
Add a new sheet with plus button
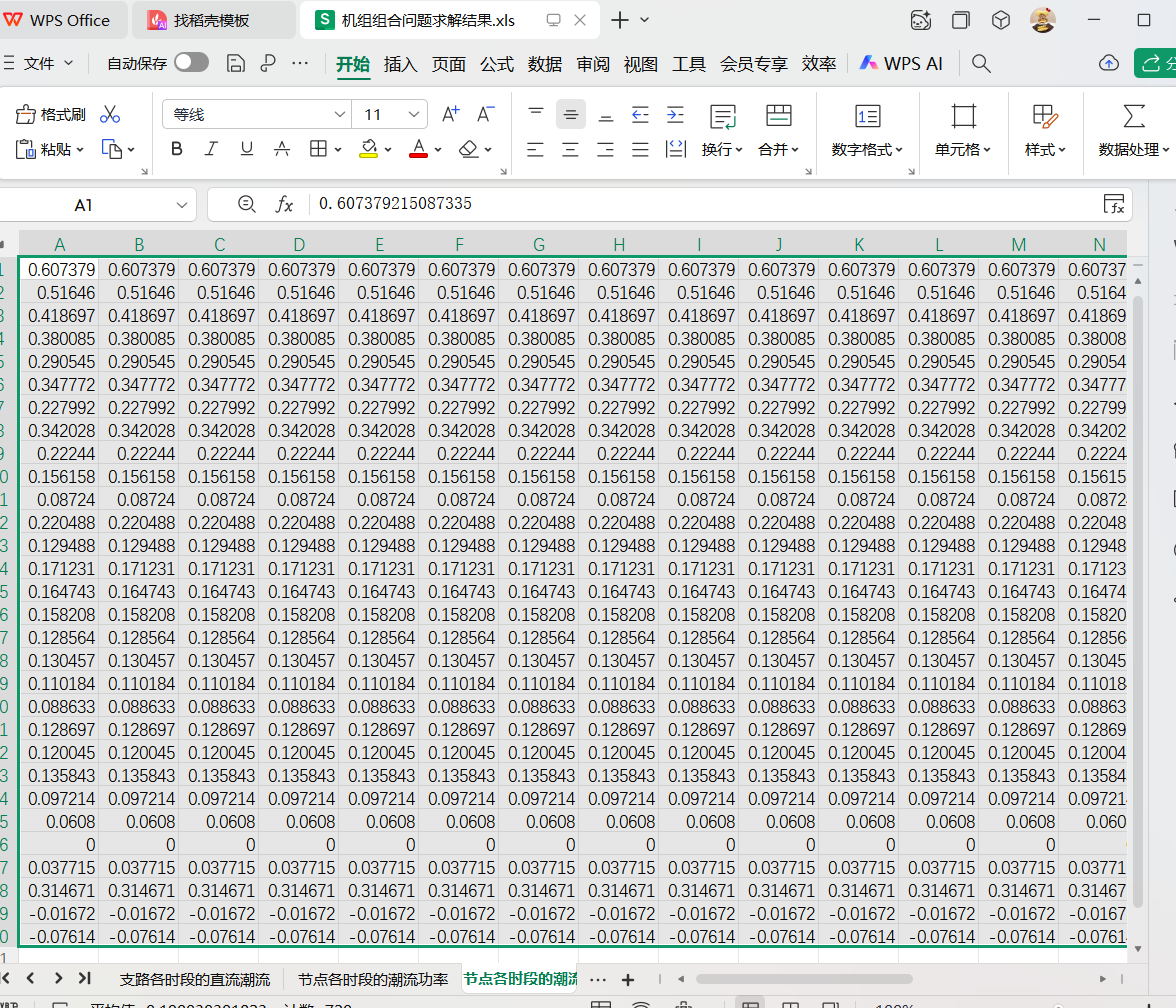click(x=627, y=979)
